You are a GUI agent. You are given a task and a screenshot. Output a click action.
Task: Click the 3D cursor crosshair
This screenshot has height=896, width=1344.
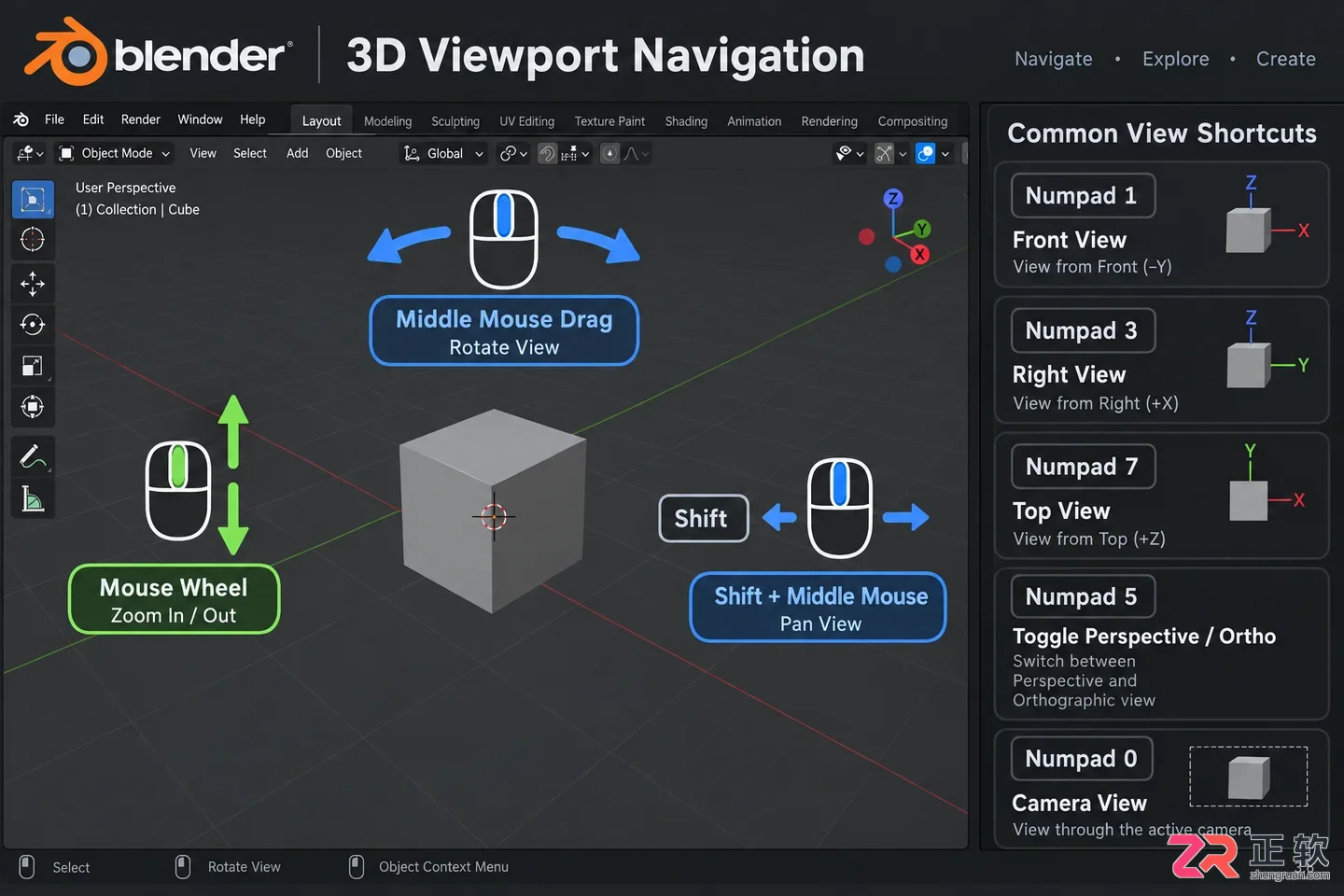point(494,515)
